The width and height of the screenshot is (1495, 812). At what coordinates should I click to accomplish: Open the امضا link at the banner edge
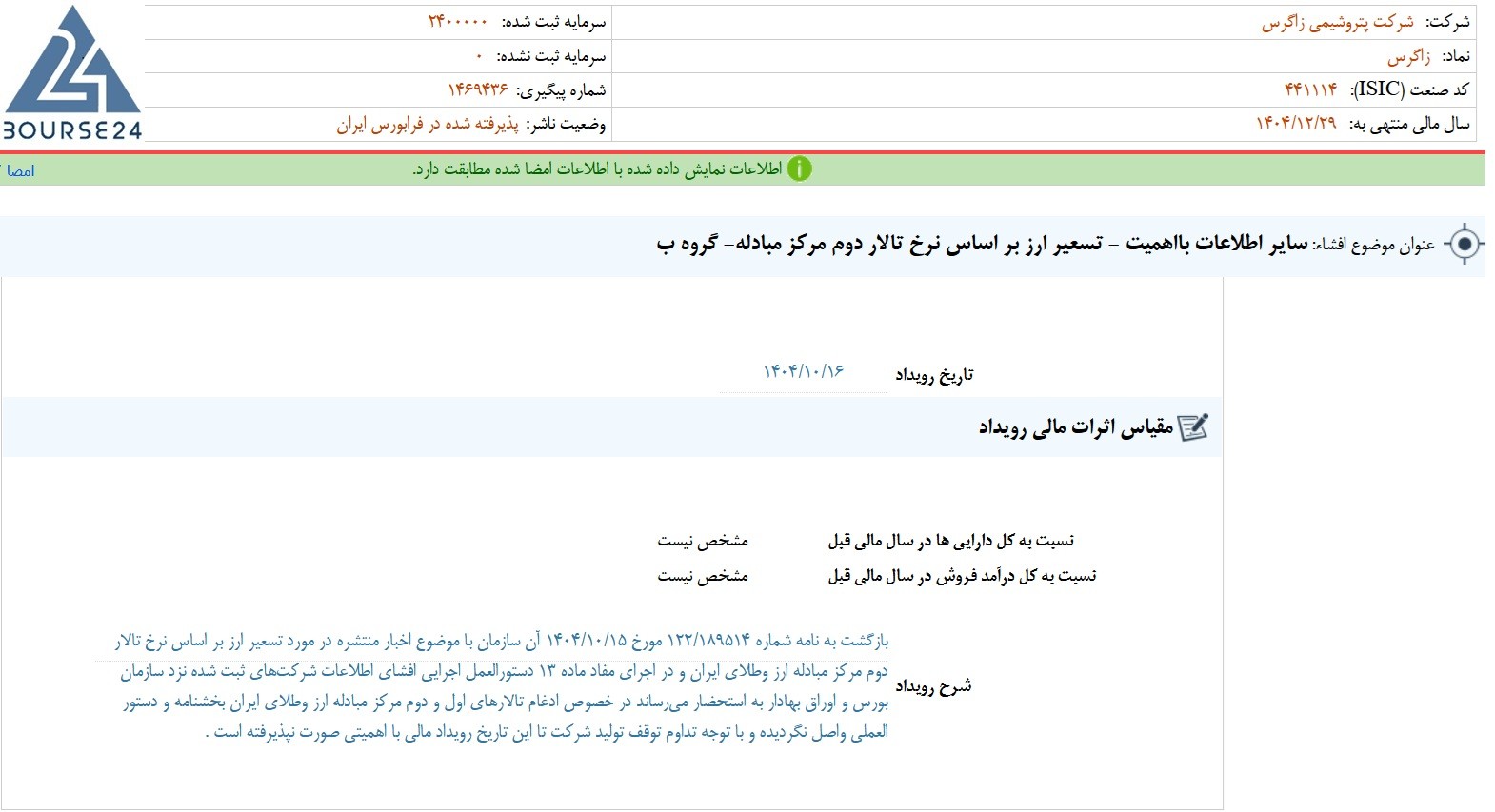point(21,170)
